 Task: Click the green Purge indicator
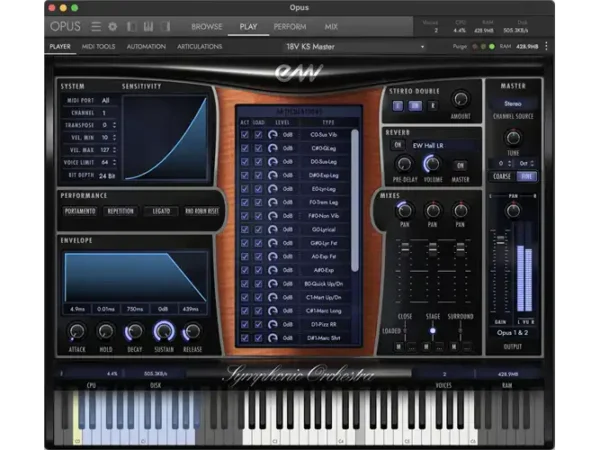tap(492, 46)
